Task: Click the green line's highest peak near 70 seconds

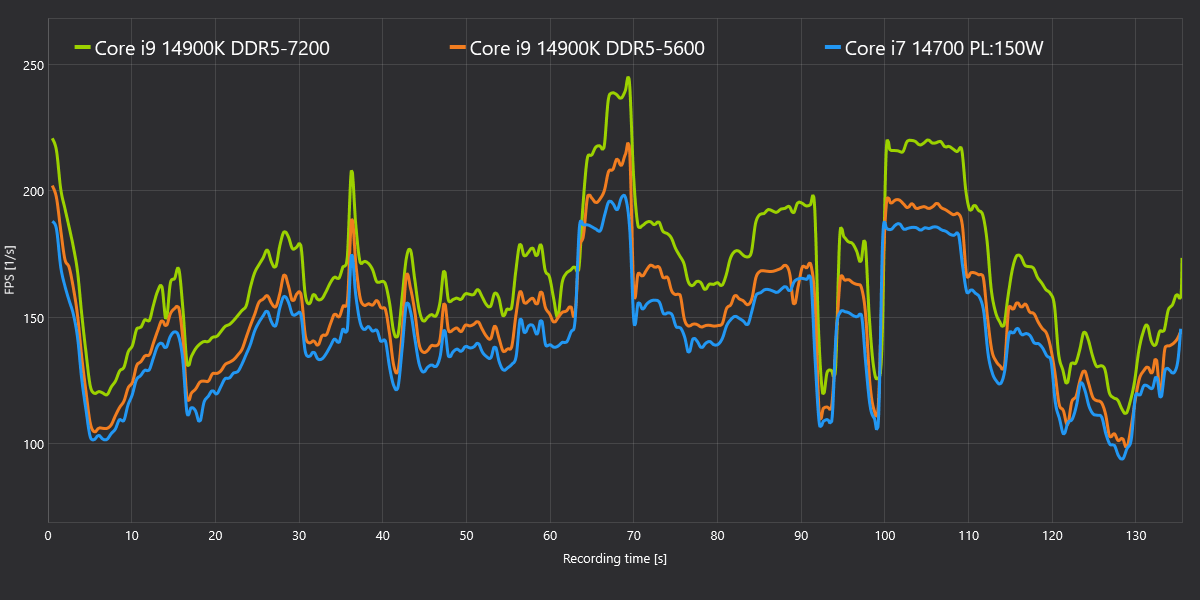Action: coord(628,78)
